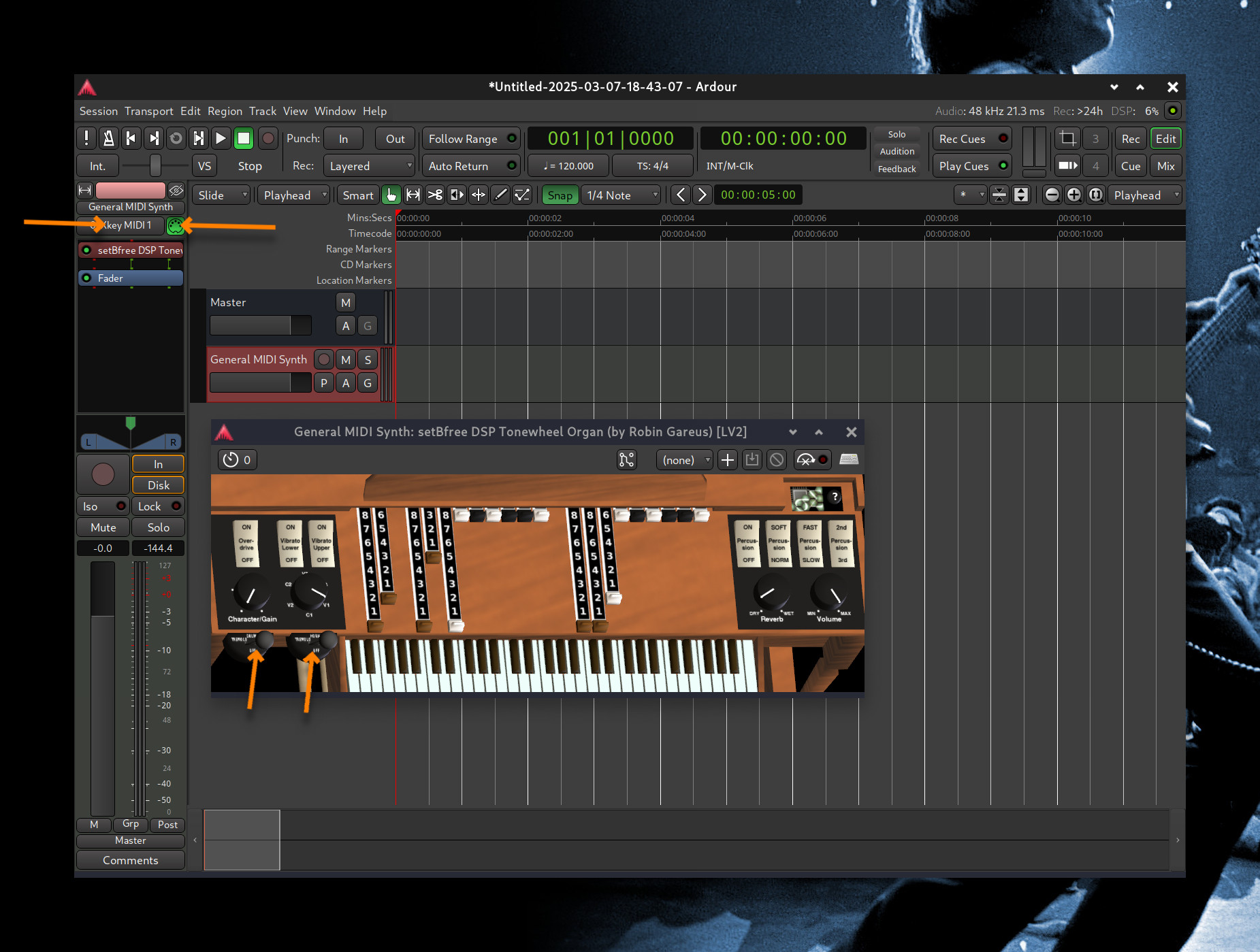This screenshot has height=952, width=1260.
Task: Toggle the metronome click icon
Action: click(x=108, y=139)
